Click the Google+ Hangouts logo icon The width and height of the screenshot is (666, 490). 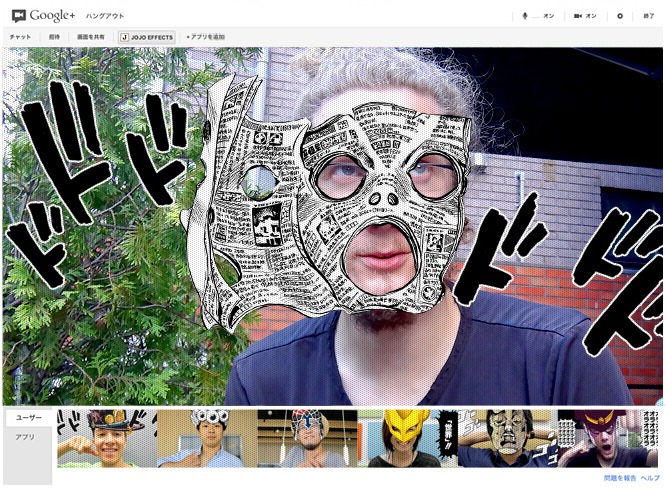tap(18, 16)
